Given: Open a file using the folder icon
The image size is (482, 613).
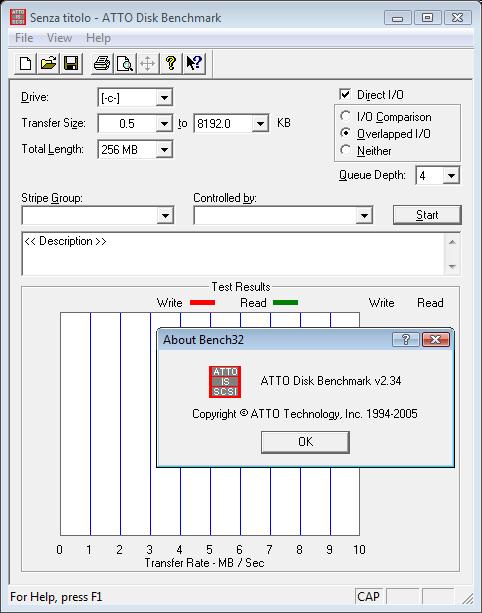Looking at the screenshot, I should click(48, 63).
